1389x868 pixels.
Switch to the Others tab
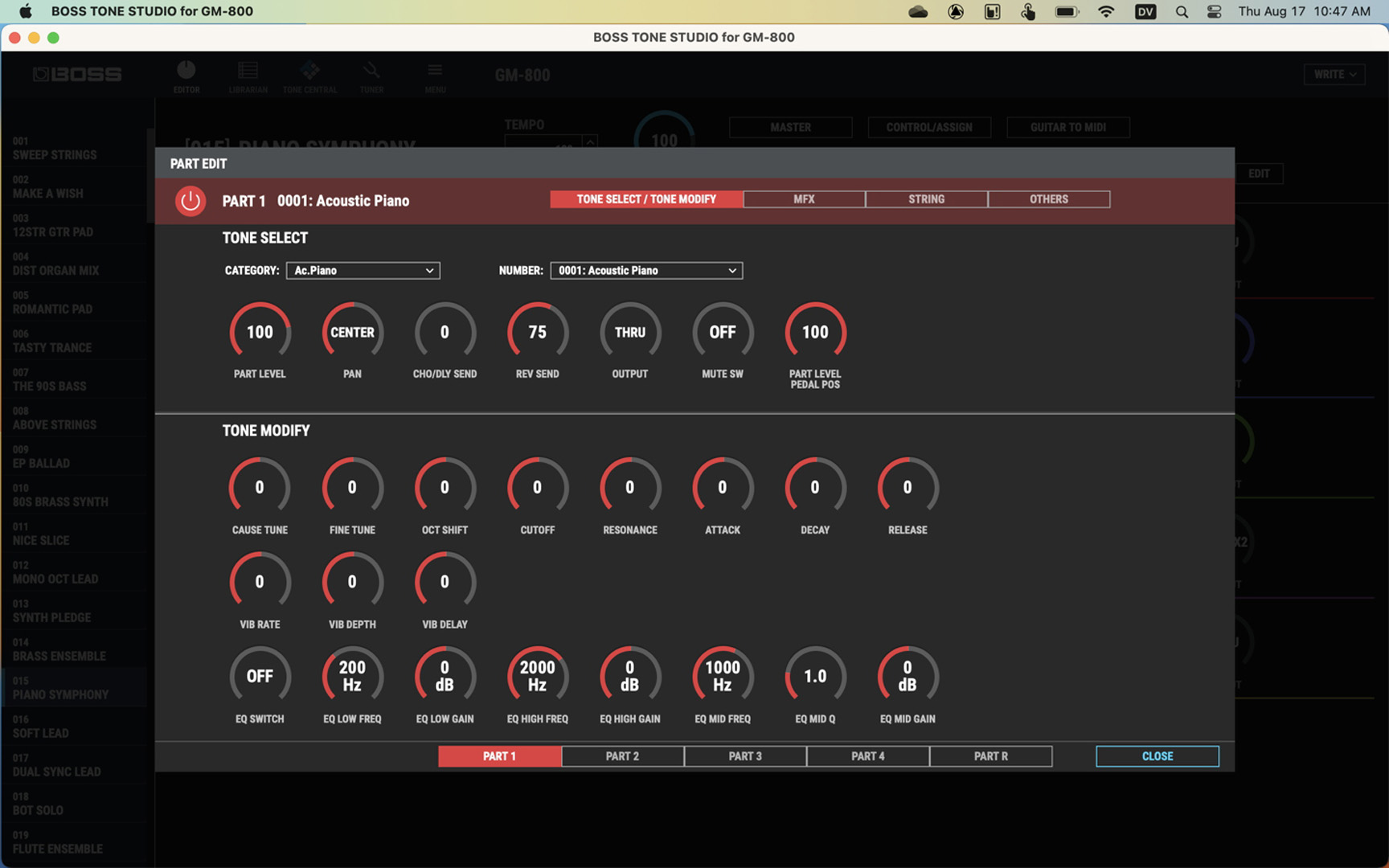pyautogui.click(x=1048, y=199)
